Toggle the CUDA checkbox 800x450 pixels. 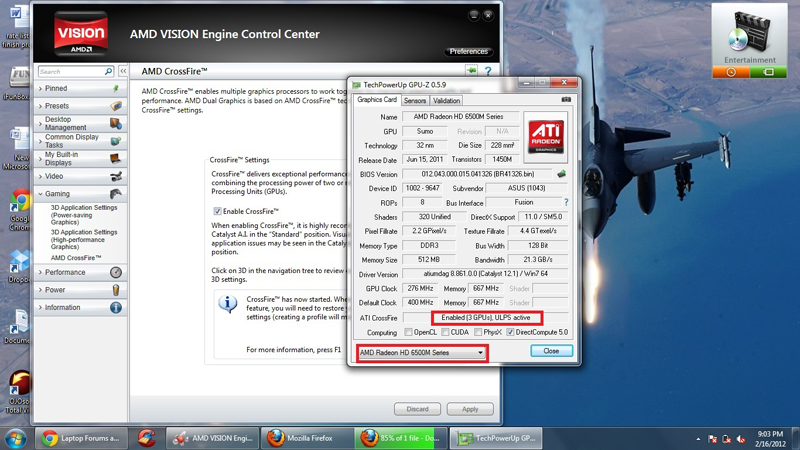click(x=445, y=332)
